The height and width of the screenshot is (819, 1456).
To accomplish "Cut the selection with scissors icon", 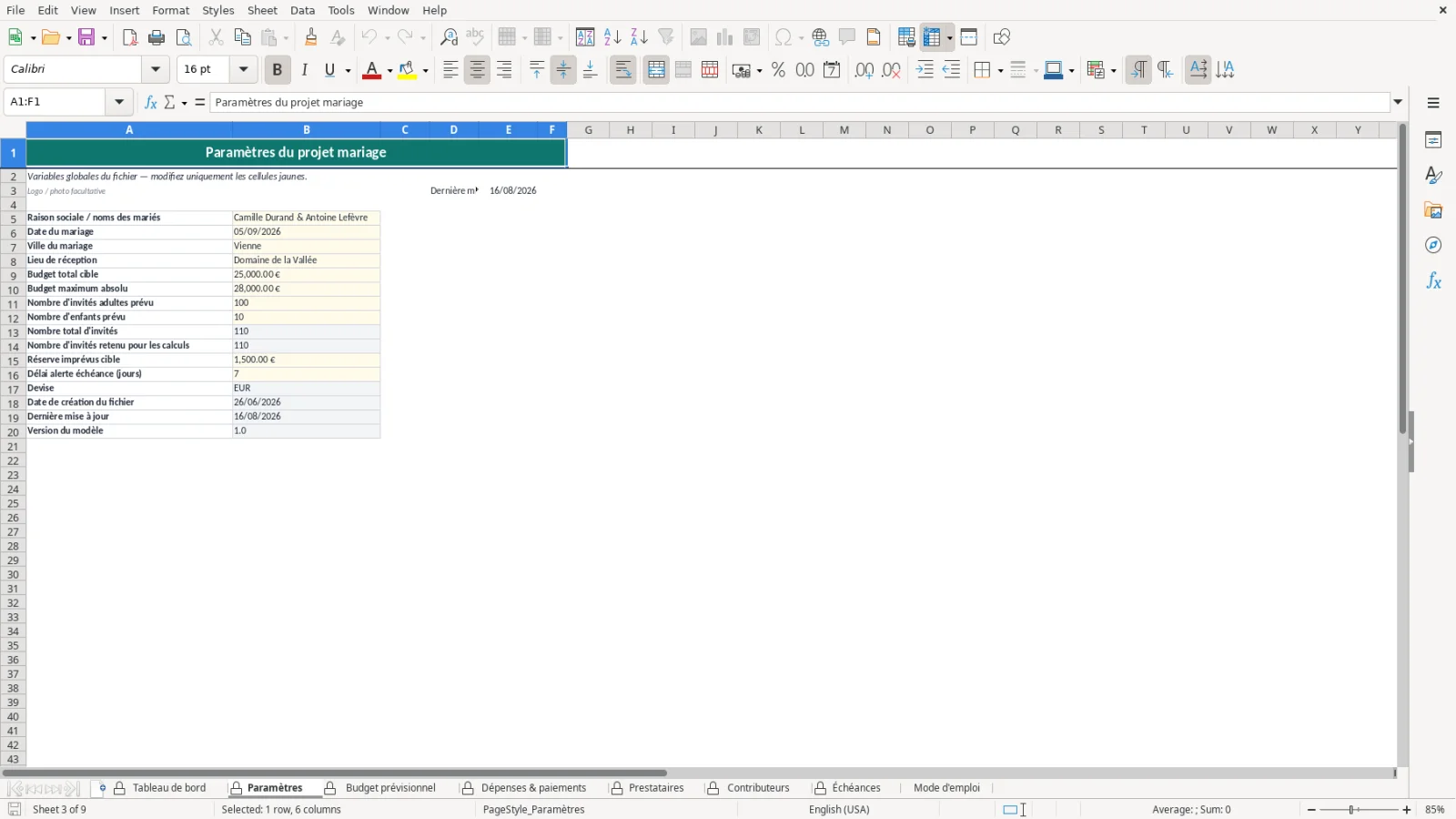I will [x=216, y=37].
